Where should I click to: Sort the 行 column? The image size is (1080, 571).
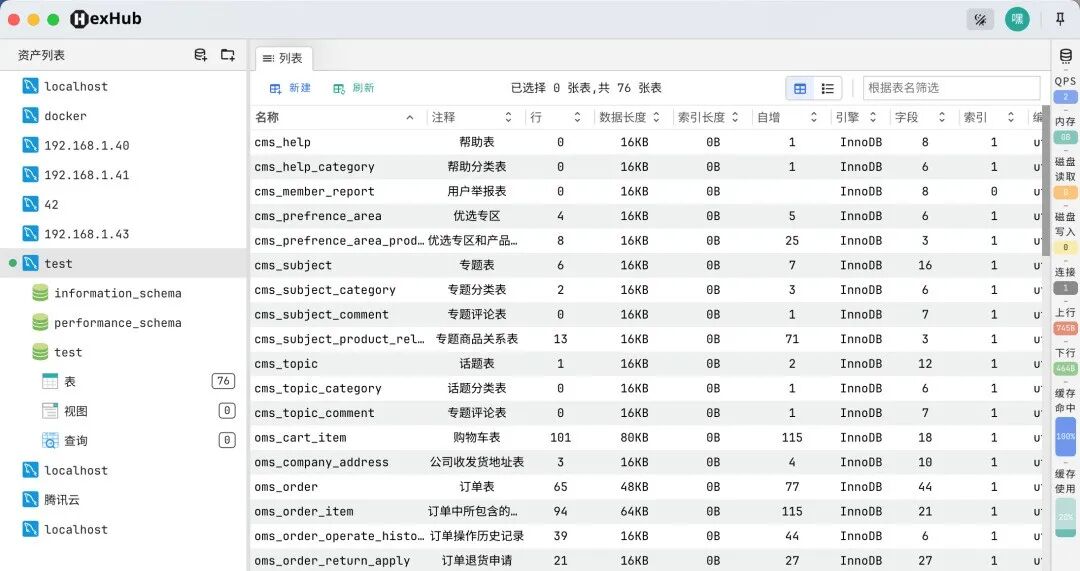(x=577, y=118)
